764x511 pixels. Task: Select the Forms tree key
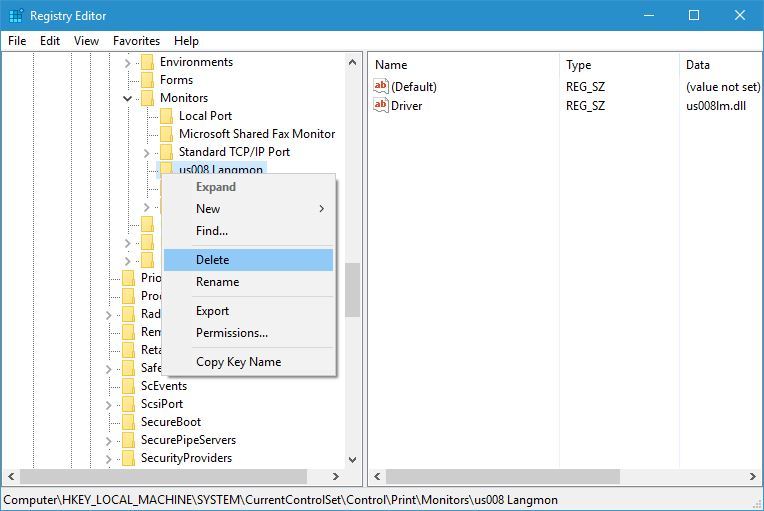click(x=176, y=80)
